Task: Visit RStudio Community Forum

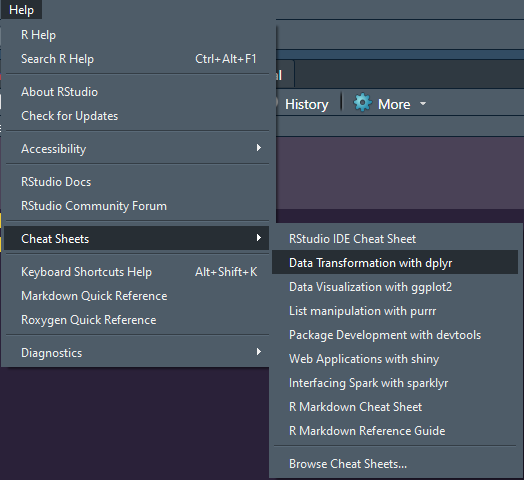Action: coord(137,206)
